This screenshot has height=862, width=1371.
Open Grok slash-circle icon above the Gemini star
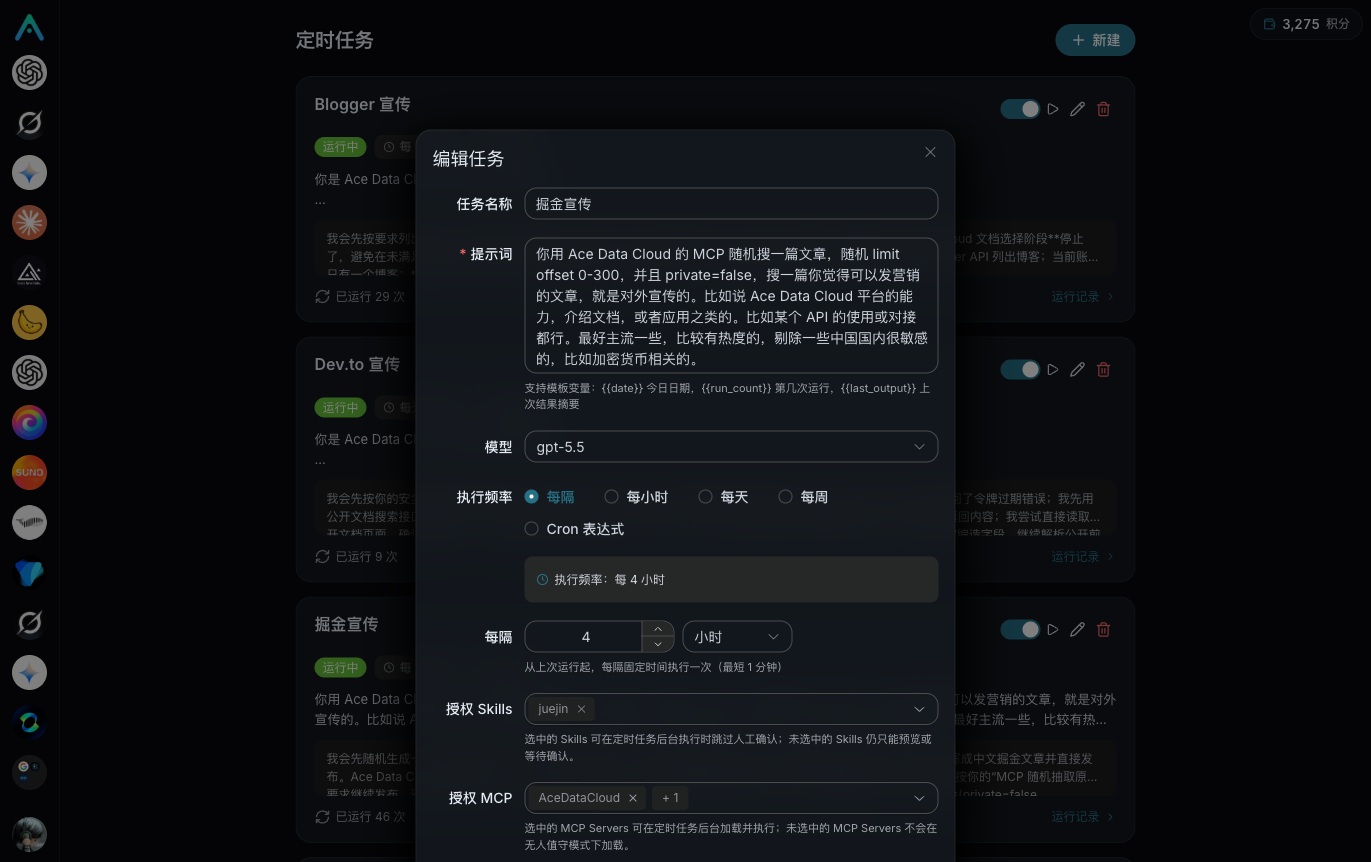pyautogui.click(x=29, y=123)
